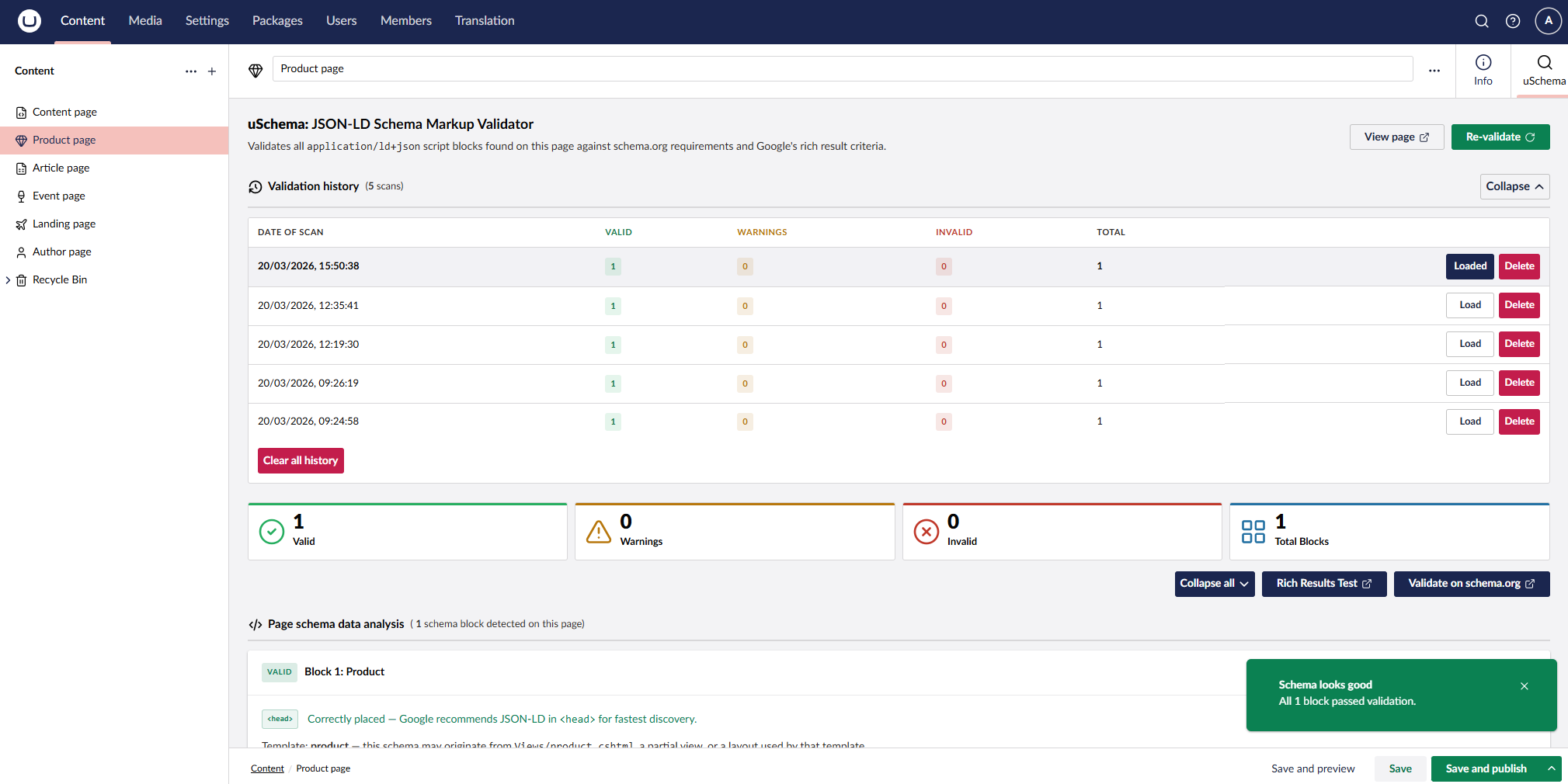1568x784 pixels.
Task: Click the globe culture icon beside Product page
Action: pos(256,69)
